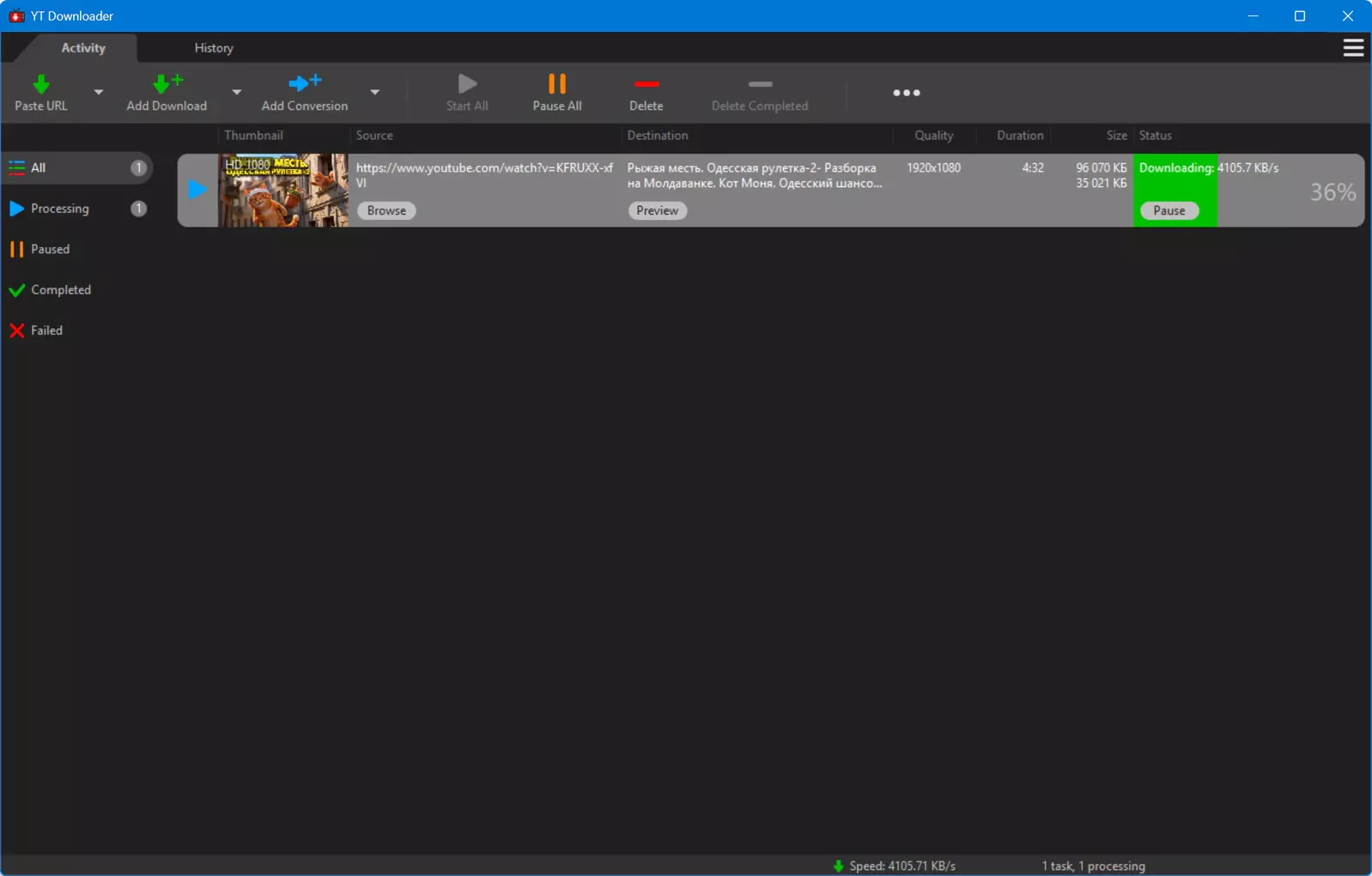Switch to the Activity tab
This screenshot has height=876, width=1372.
(83, 48)
